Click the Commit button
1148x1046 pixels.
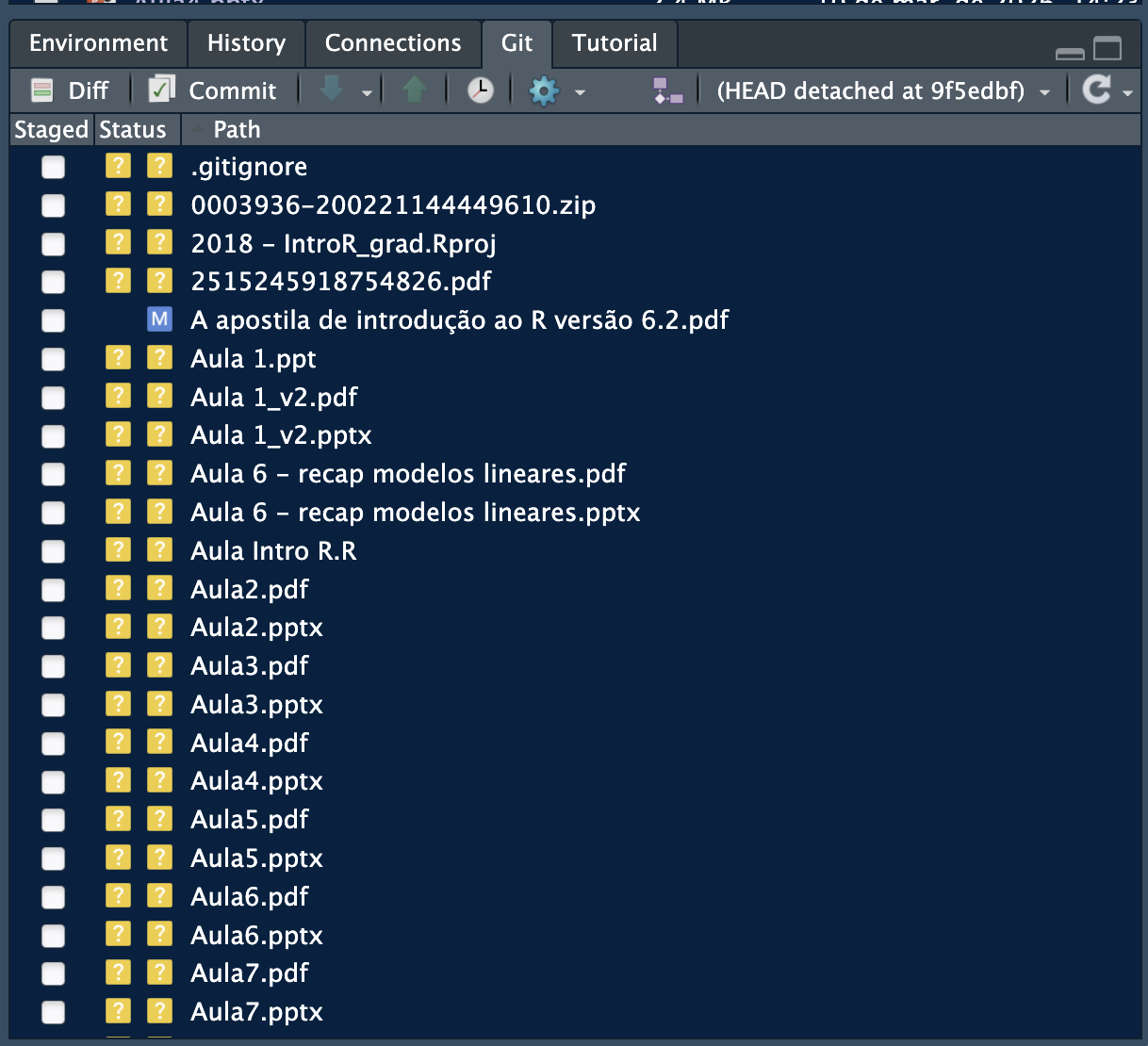(x=213, y=90)
